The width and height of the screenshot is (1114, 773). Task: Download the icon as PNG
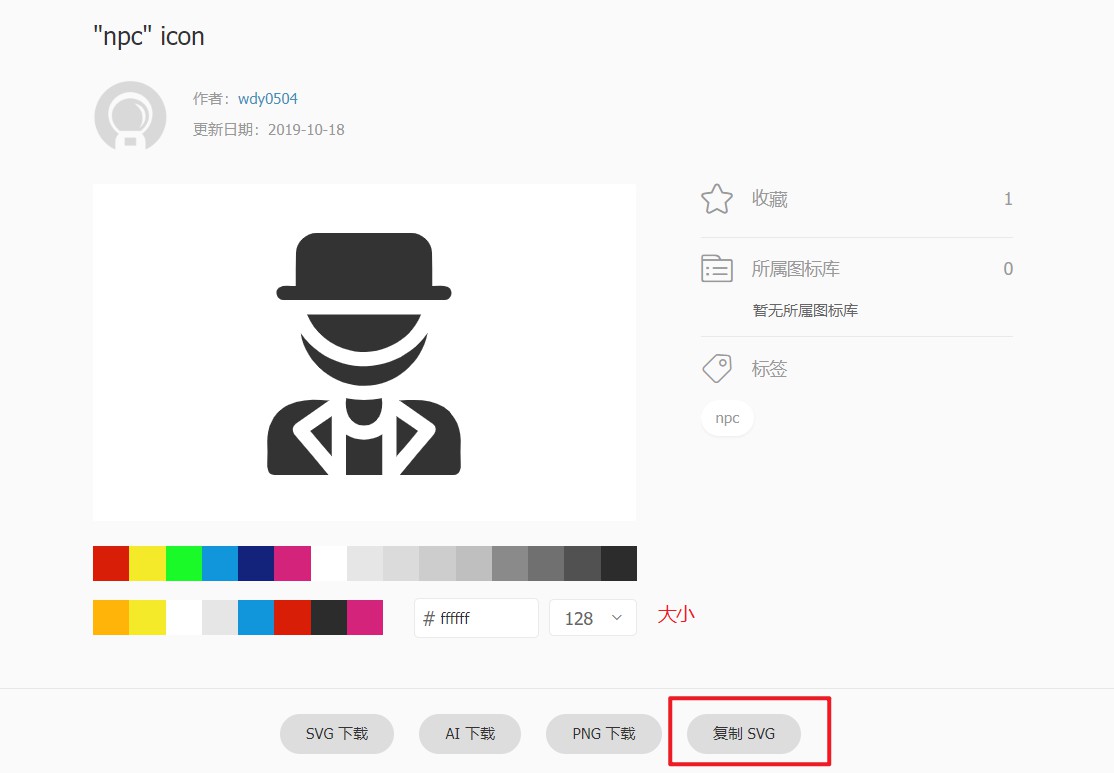tap(604, 734)
